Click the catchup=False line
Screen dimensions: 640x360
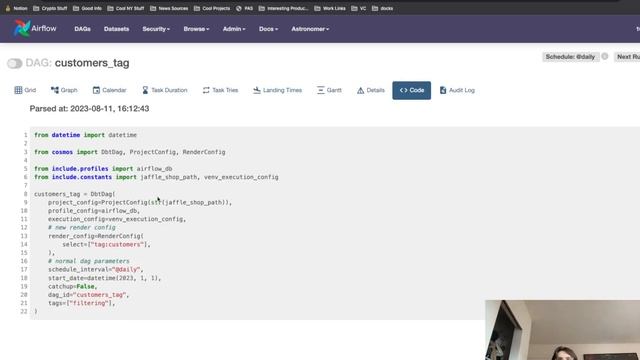tap(73, 286)
